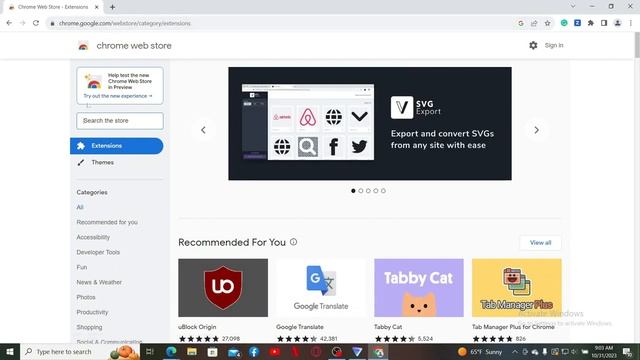
Task: Open Chrome's three-dot menu
Action: pos(631,23)
